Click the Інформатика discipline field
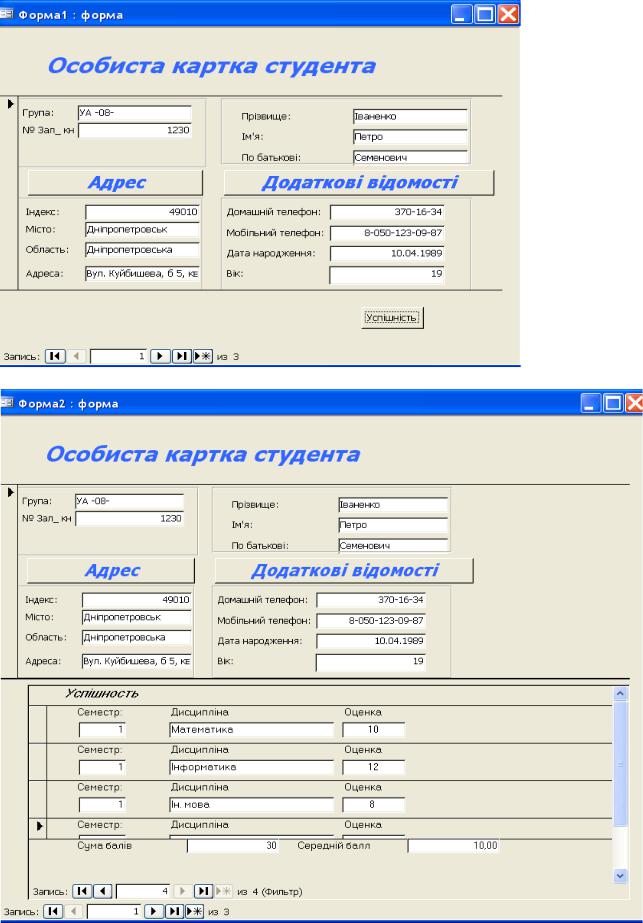Screen dimensions: 643x923 pyautogui.click(x=251, y=767)
